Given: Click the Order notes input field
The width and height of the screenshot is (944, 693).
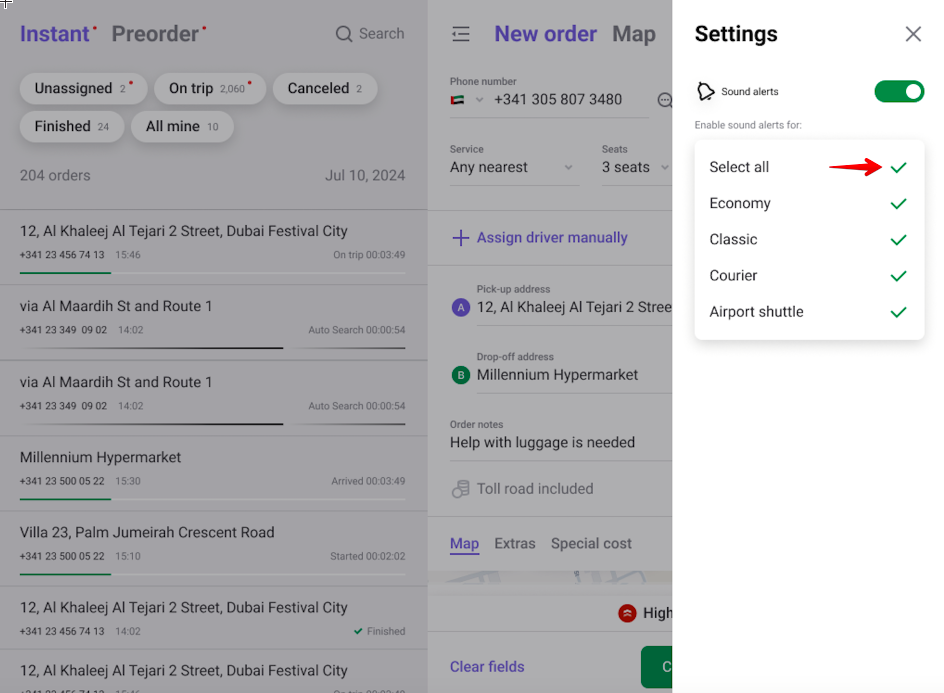Looking at the screenshot, I should click(556, 443).
